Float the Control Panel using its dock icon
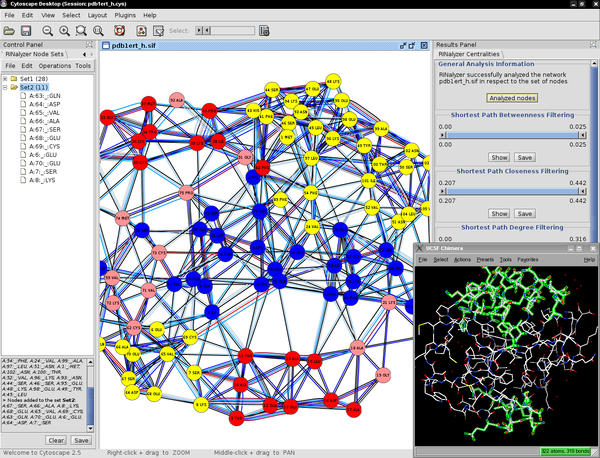 point(90,45)
